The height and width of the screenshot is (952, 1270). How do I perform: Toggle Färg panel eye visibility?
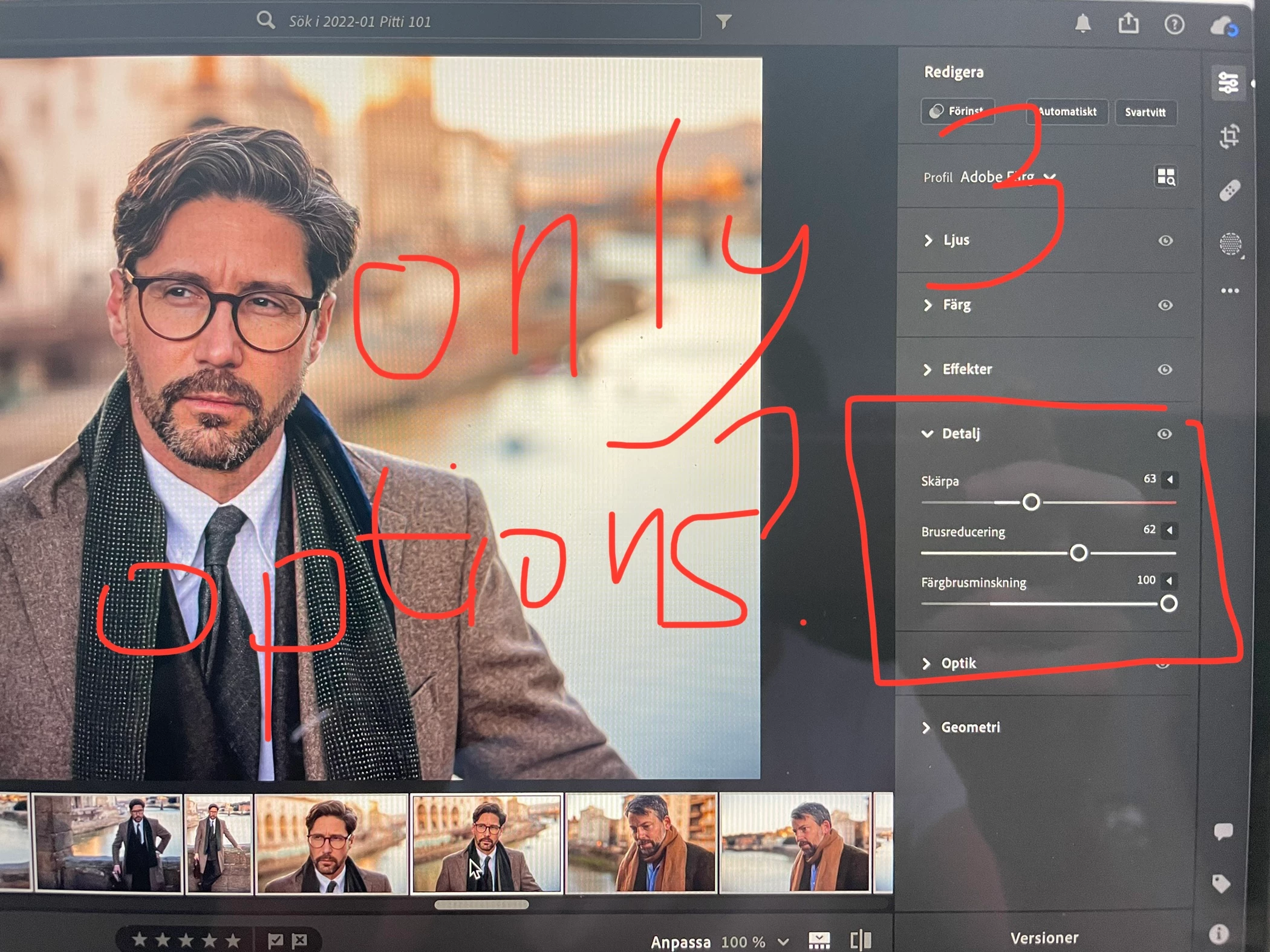pos(1165,305)
